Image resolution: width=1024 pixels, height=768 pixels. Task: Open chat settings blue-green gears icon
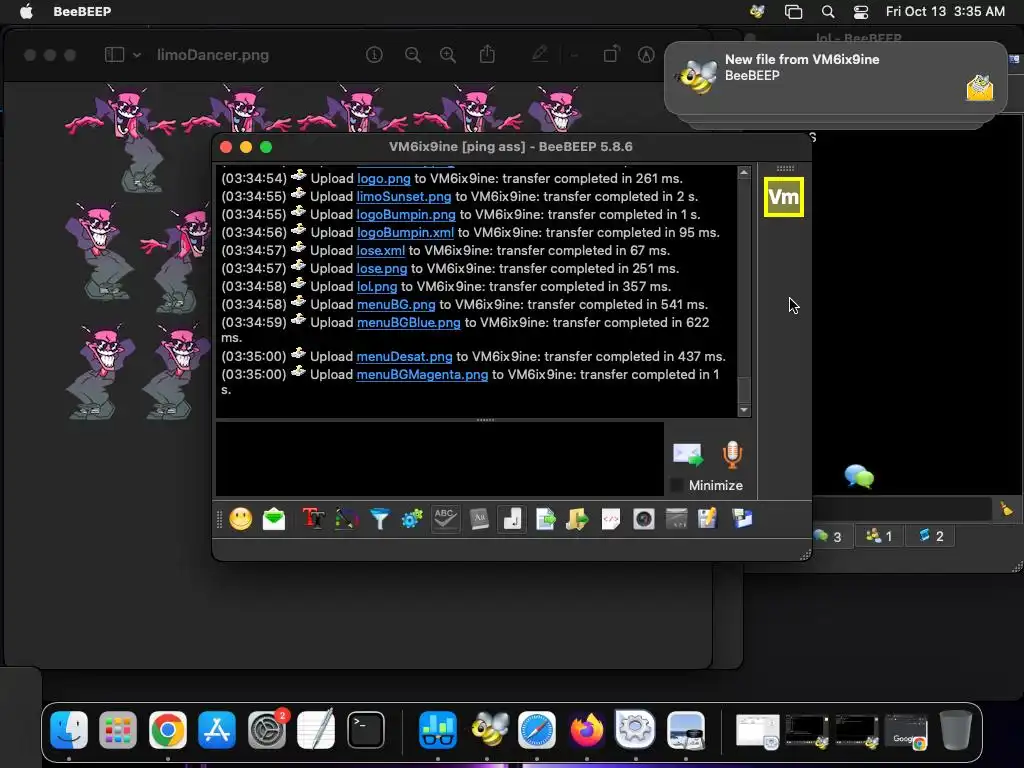pos(412,519)
